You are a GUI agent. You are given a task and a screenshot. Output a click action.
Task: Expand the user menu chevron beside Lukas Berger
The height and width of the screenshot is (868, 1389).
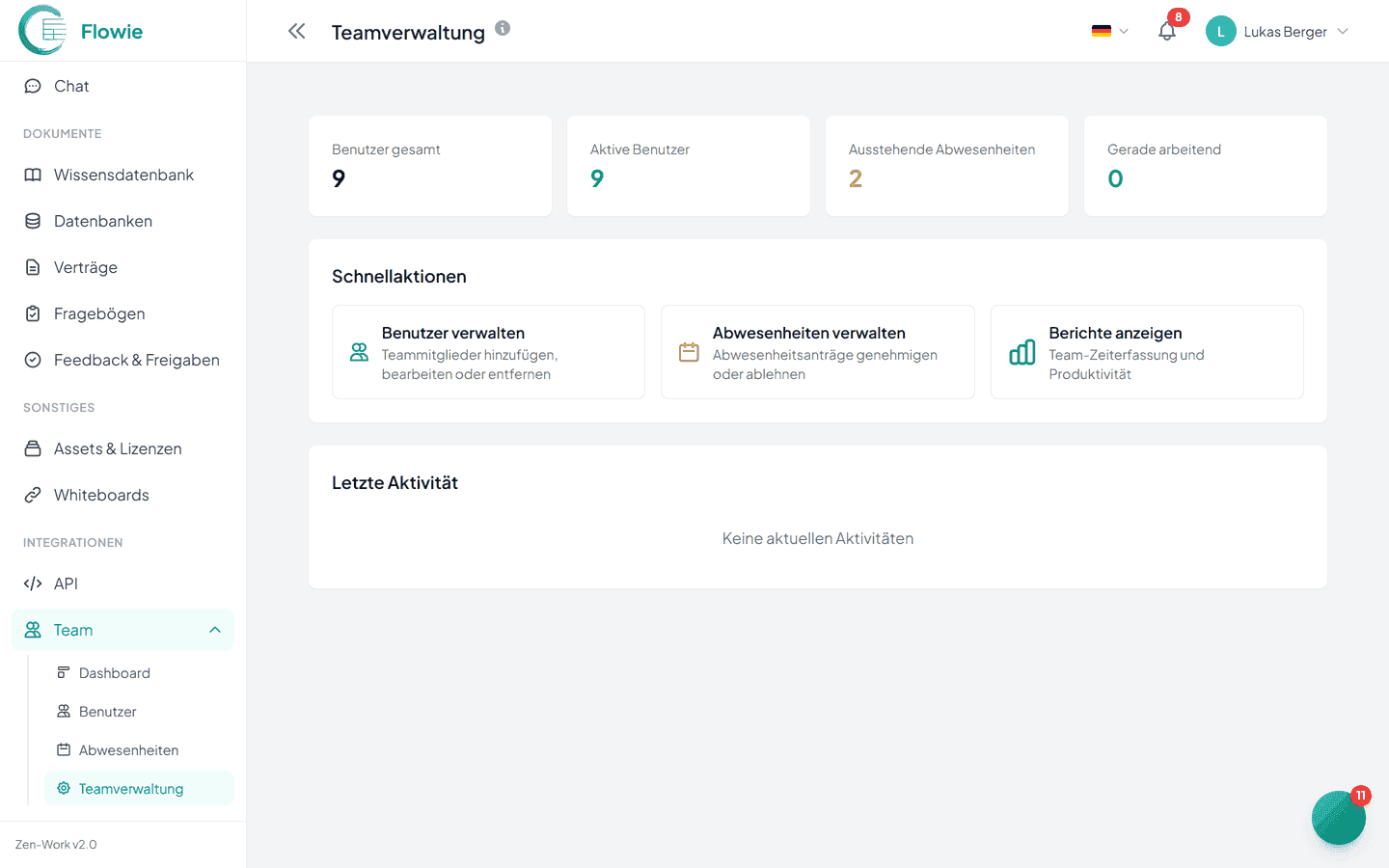pos(1343,31)
